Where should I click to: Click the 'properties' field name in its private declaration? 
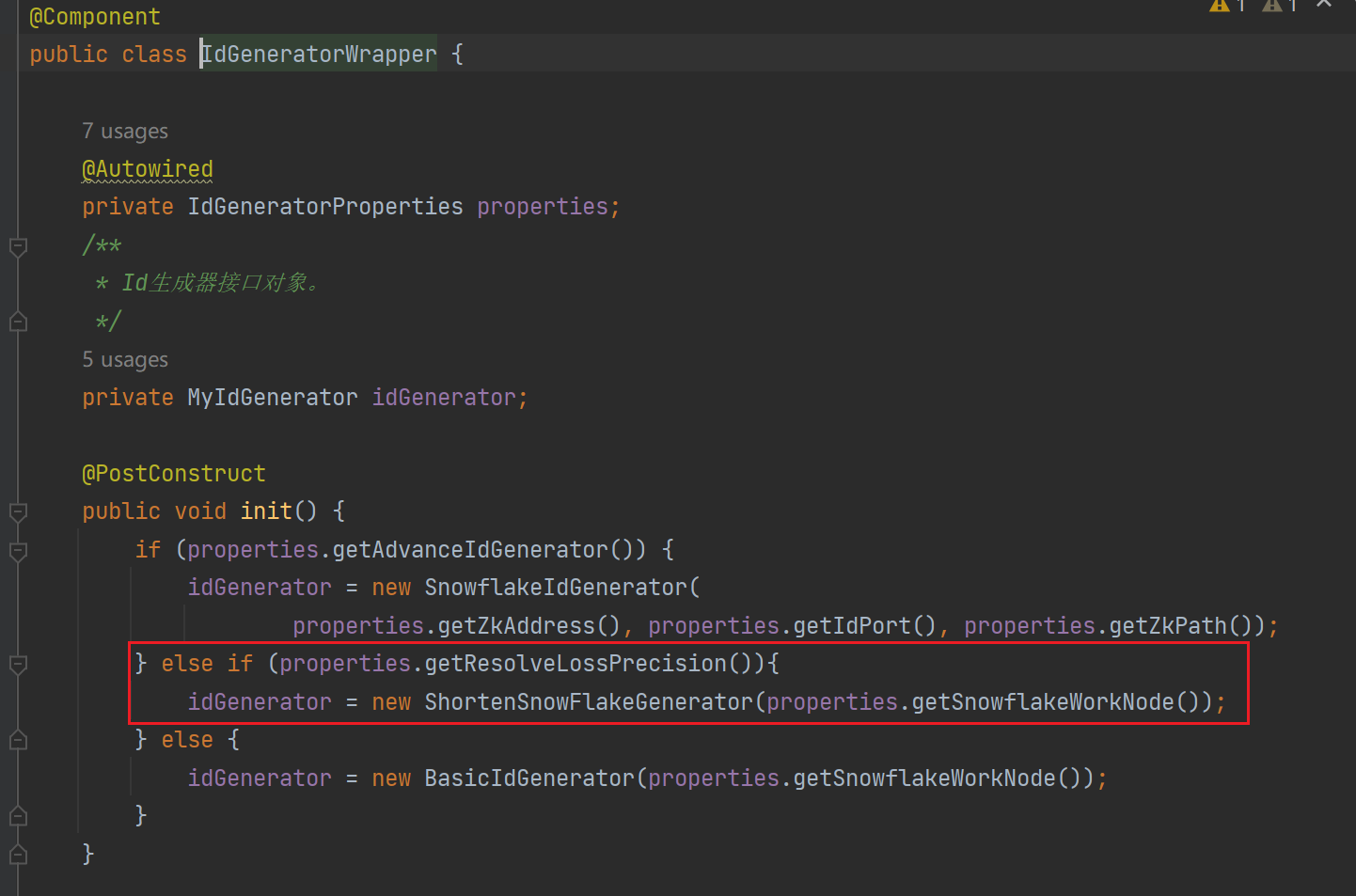(x=543, y=207)
